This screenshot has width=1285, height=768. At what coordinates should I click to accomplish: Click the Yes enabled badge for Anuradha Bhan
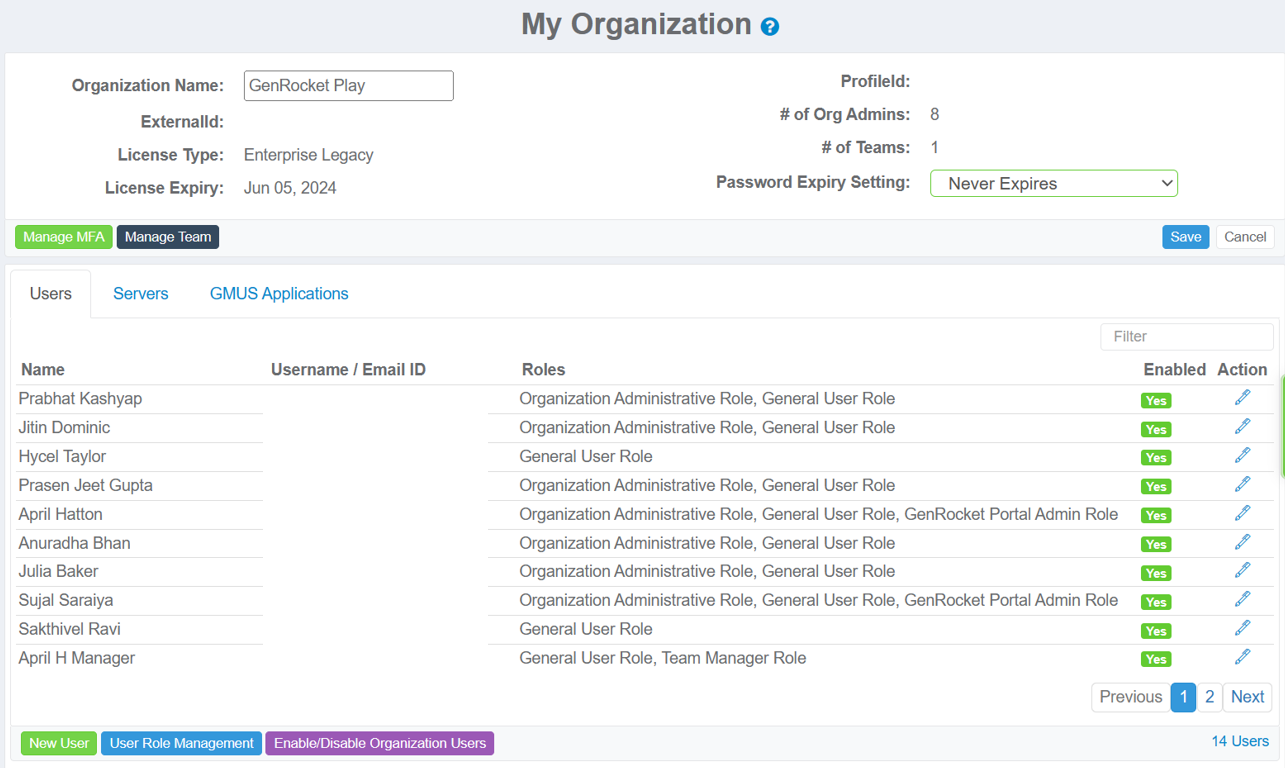click(x=1156, y=545)
